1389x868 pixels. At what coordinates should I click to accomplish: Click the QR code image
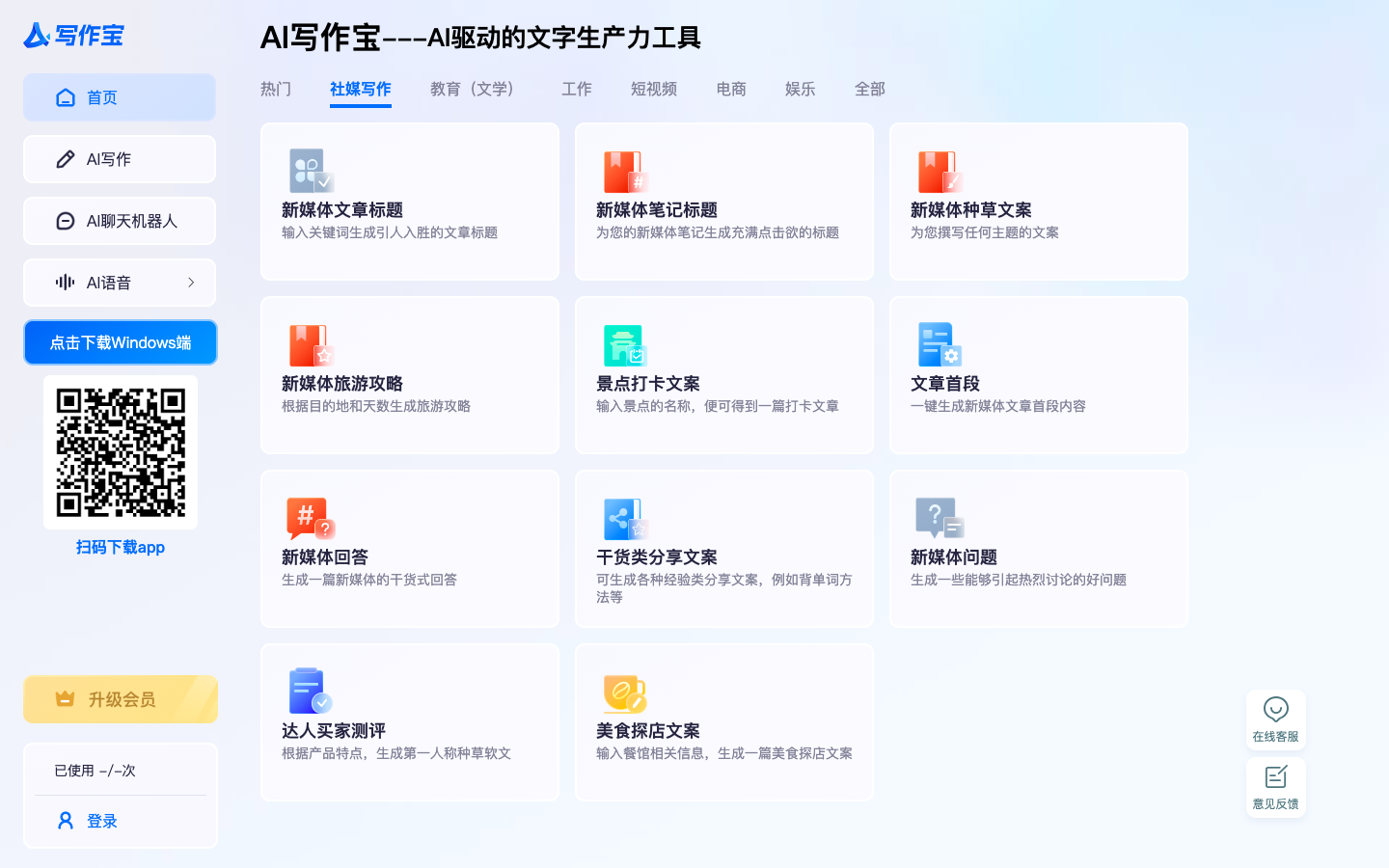121,452
